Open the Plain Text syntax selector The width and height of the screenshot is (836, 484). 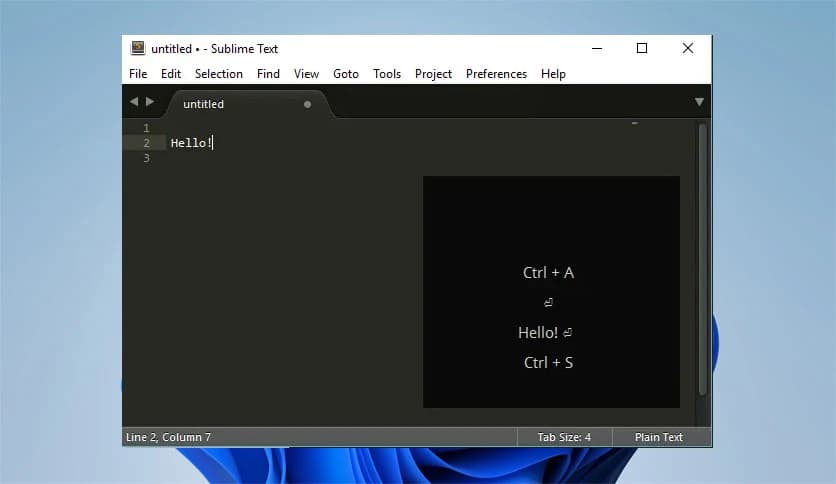658,437
